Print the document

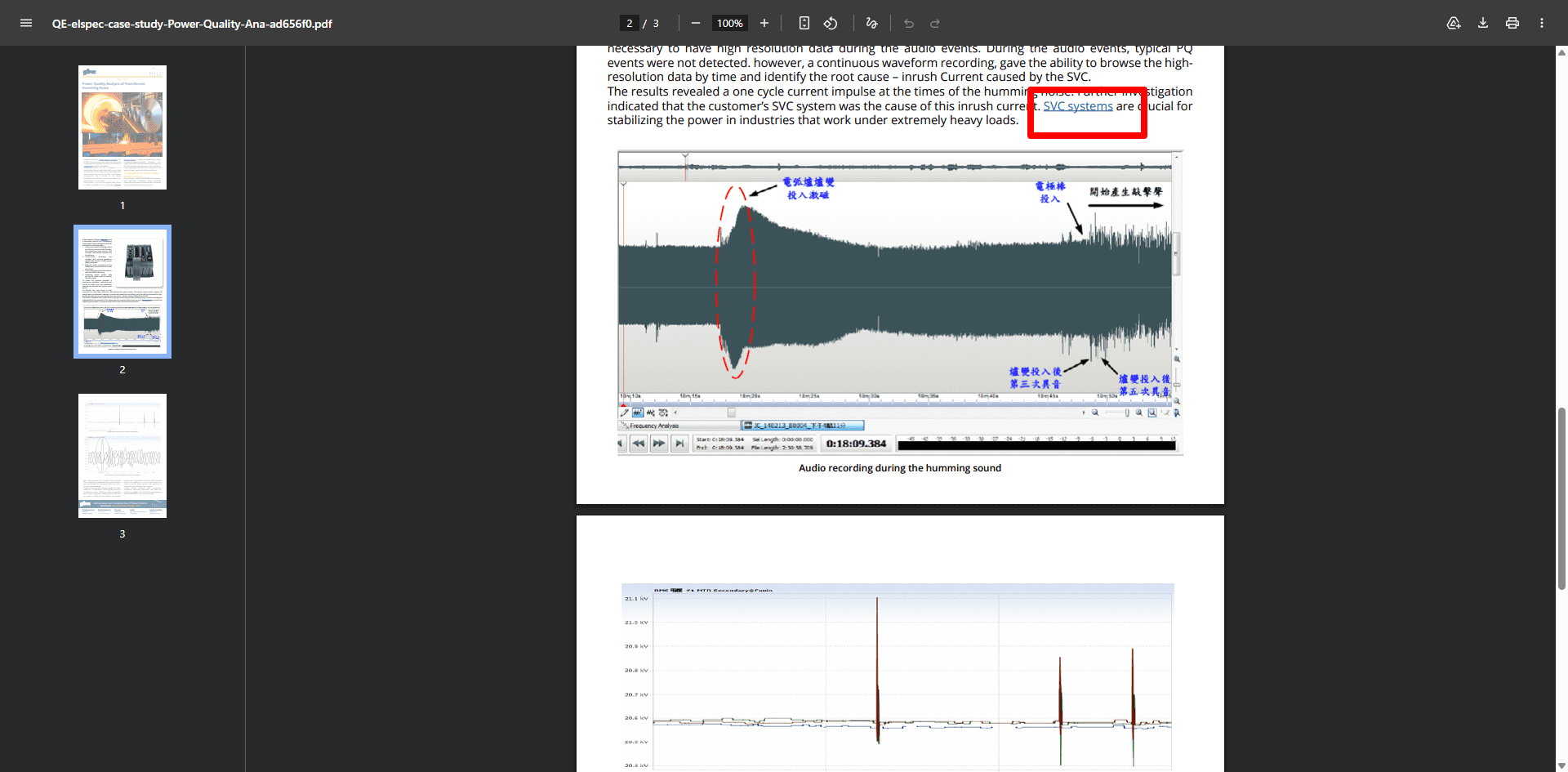pos(1512,23)
